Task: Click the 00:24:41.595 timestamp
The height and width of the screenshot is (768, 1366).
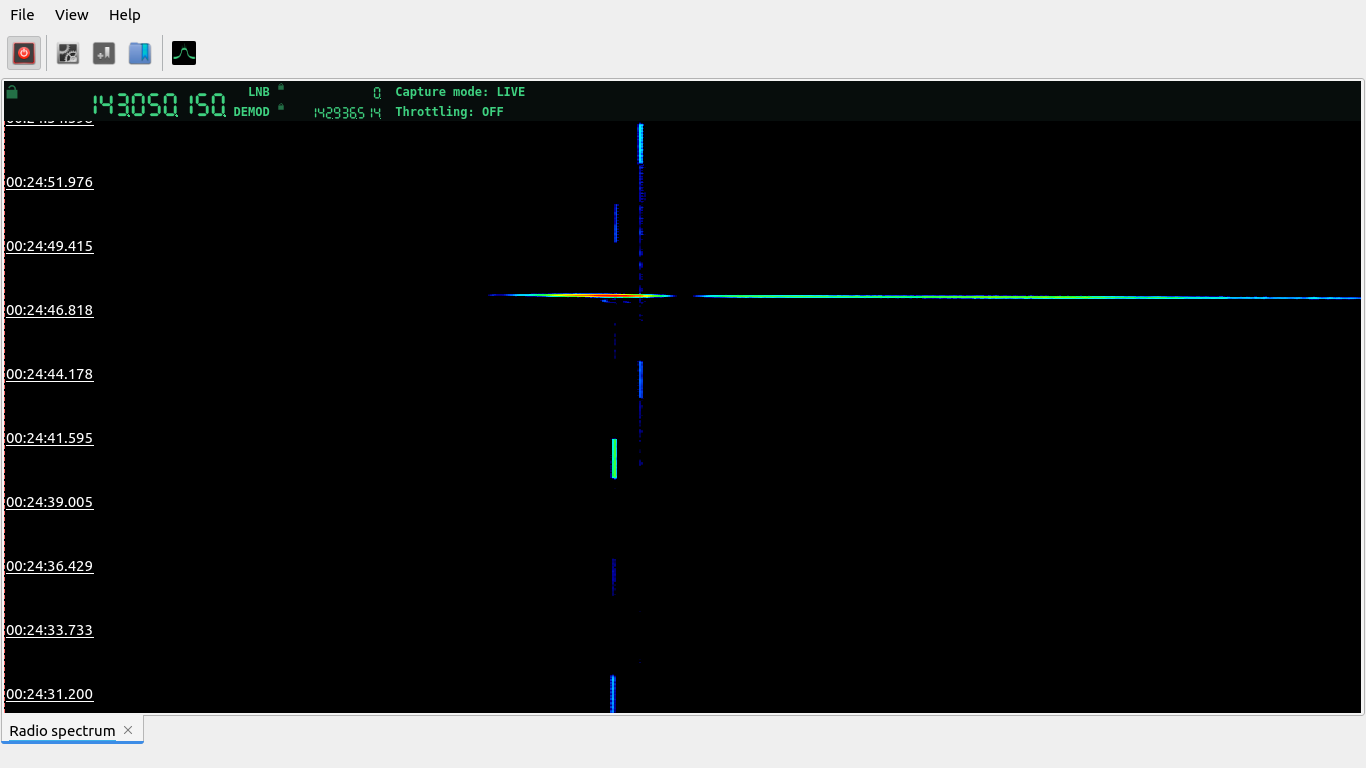Action: [x=49, y=438]
